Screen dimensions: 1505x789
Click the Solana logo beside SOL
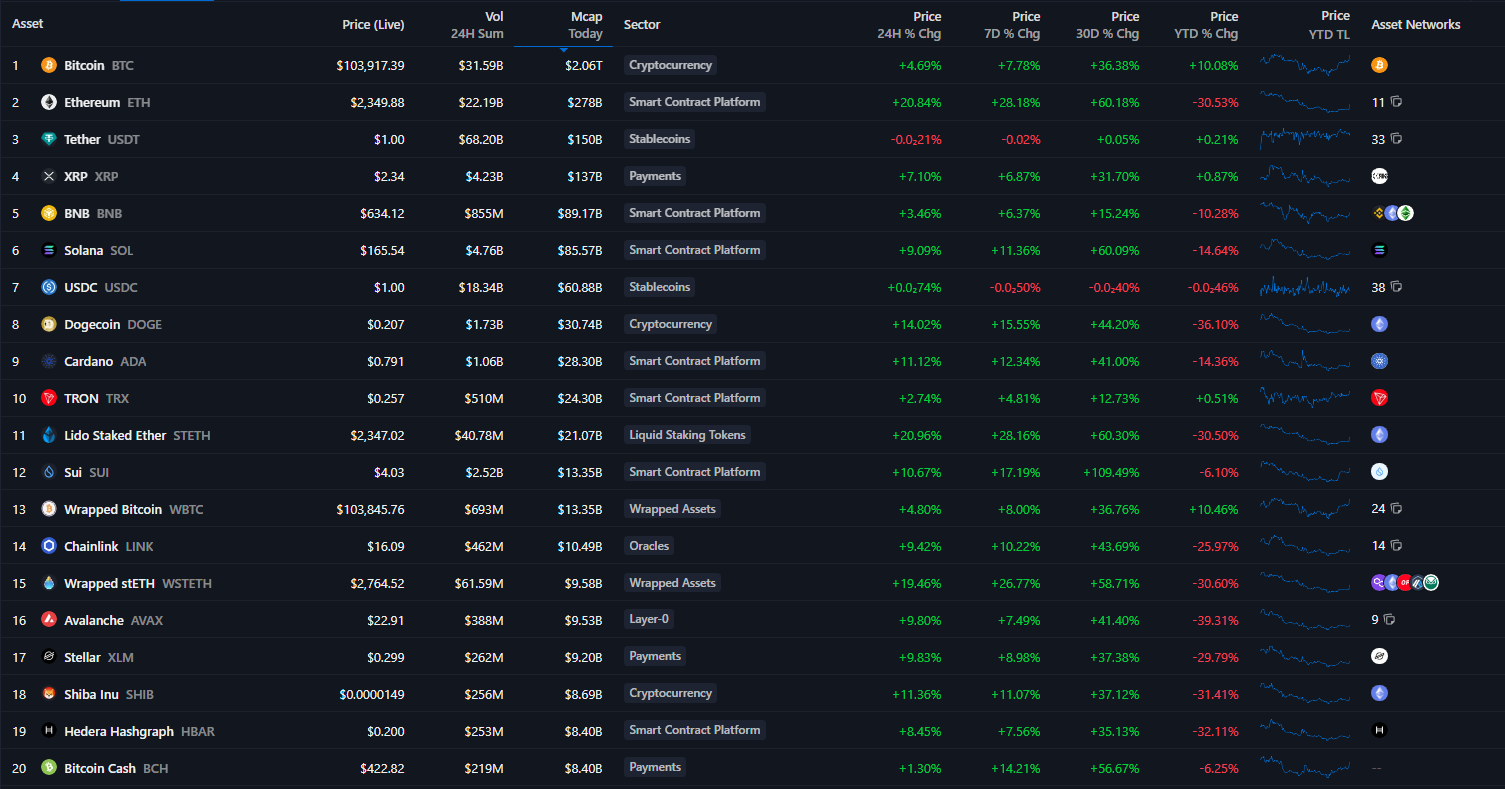(49, 250)
